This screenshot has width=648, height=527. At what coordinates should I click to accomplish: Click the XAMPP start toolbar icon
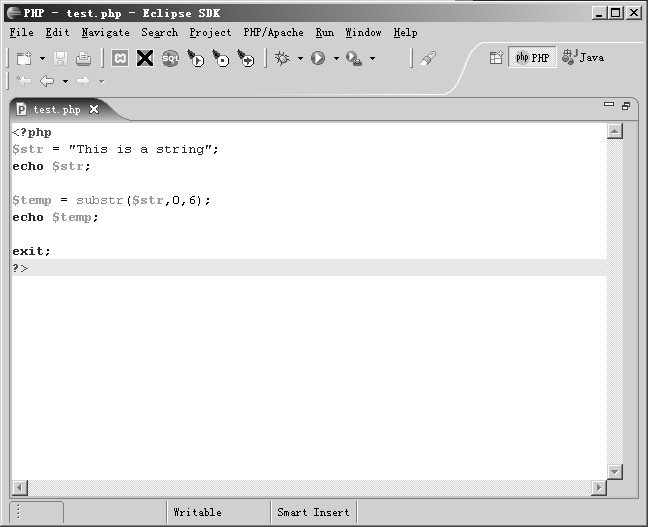[120, 58]
